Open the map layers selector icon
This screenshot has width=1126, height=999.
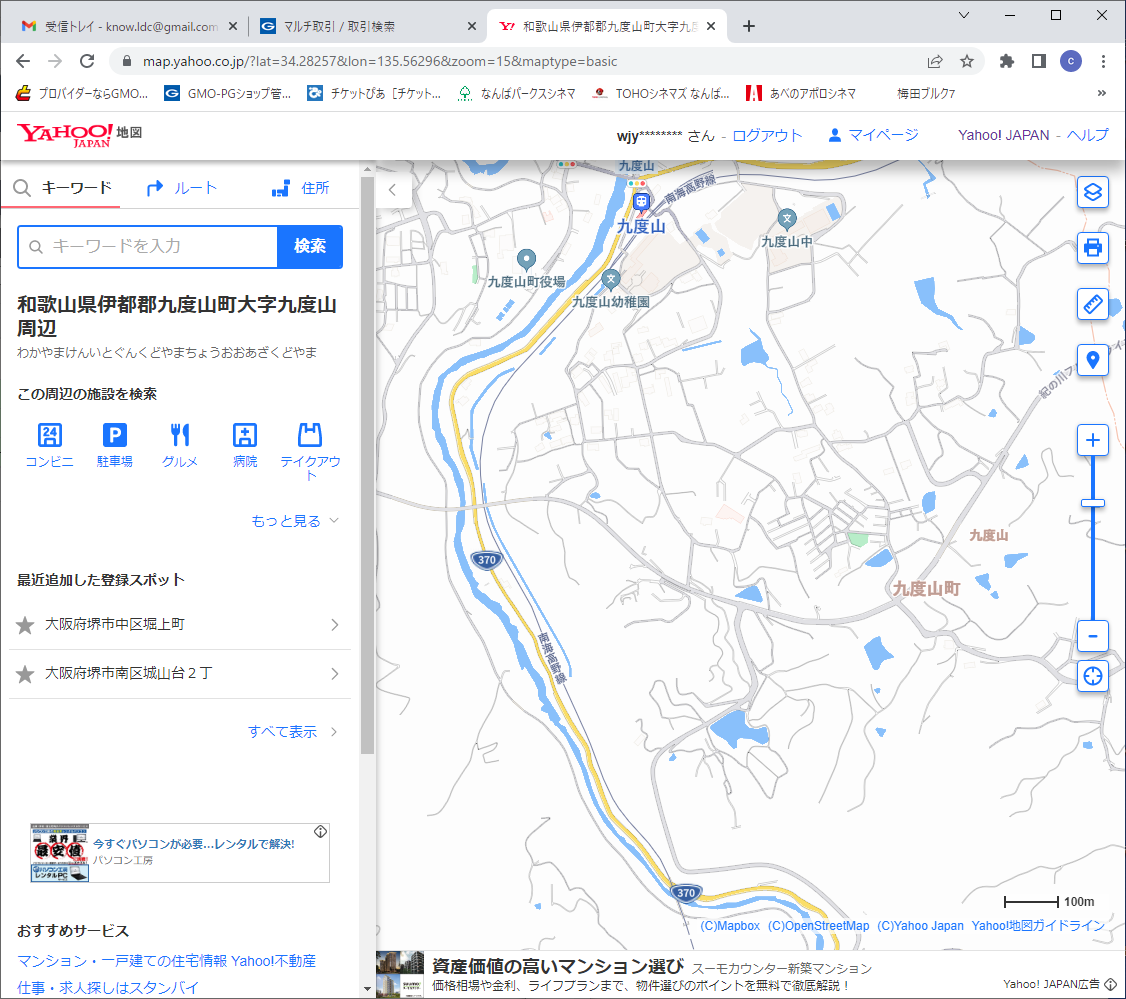(1093, 191)
